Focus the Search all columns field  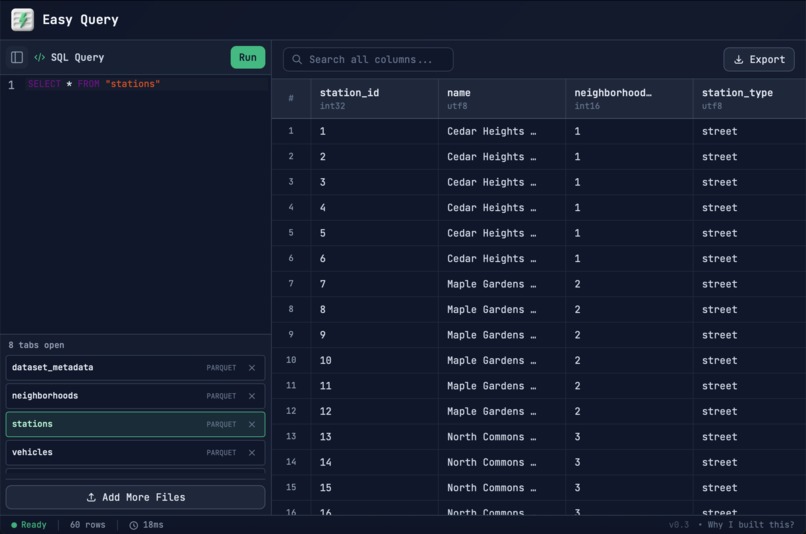tap(368, 60)
